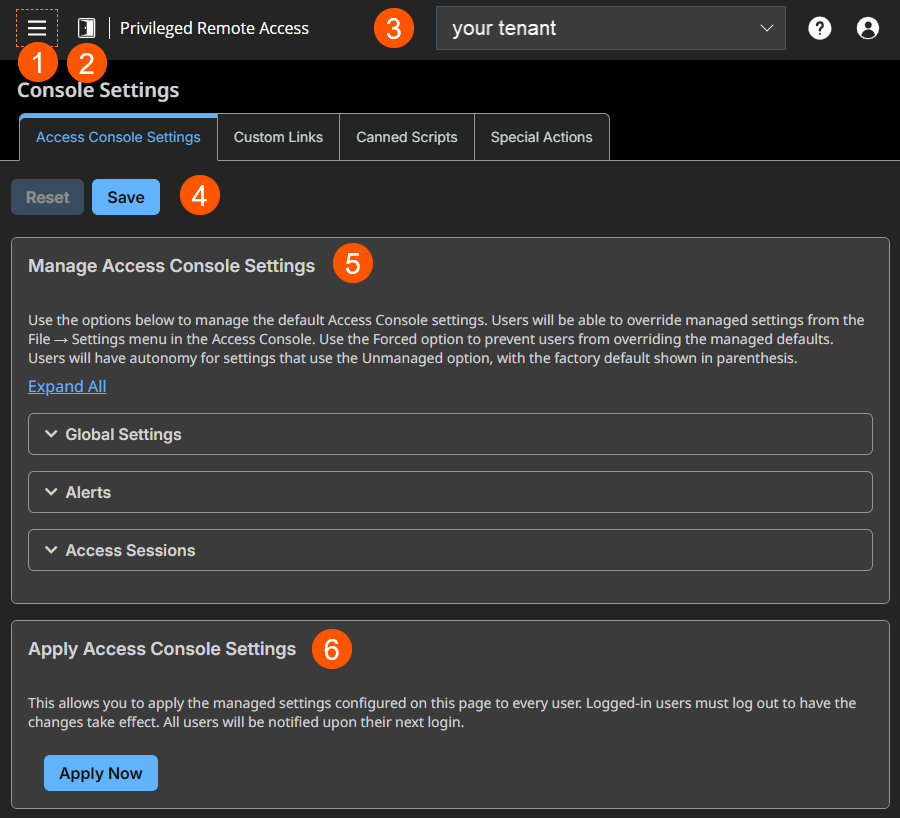Click the Expand All link
The height and width of the screenshot is (818, 900).
(66, 386)
